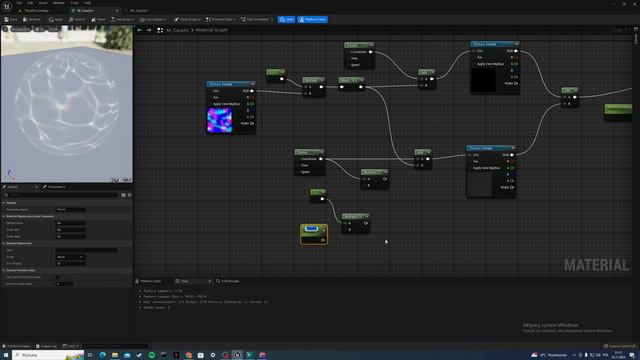Open the Edit menu
Viewport: 640px width, 360px height.
tap(30, 3)
